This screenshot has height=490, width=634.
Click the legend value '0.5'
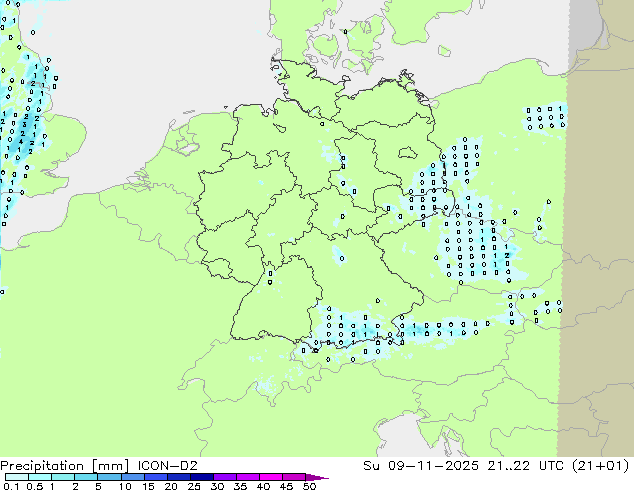(x=34, y=486)
